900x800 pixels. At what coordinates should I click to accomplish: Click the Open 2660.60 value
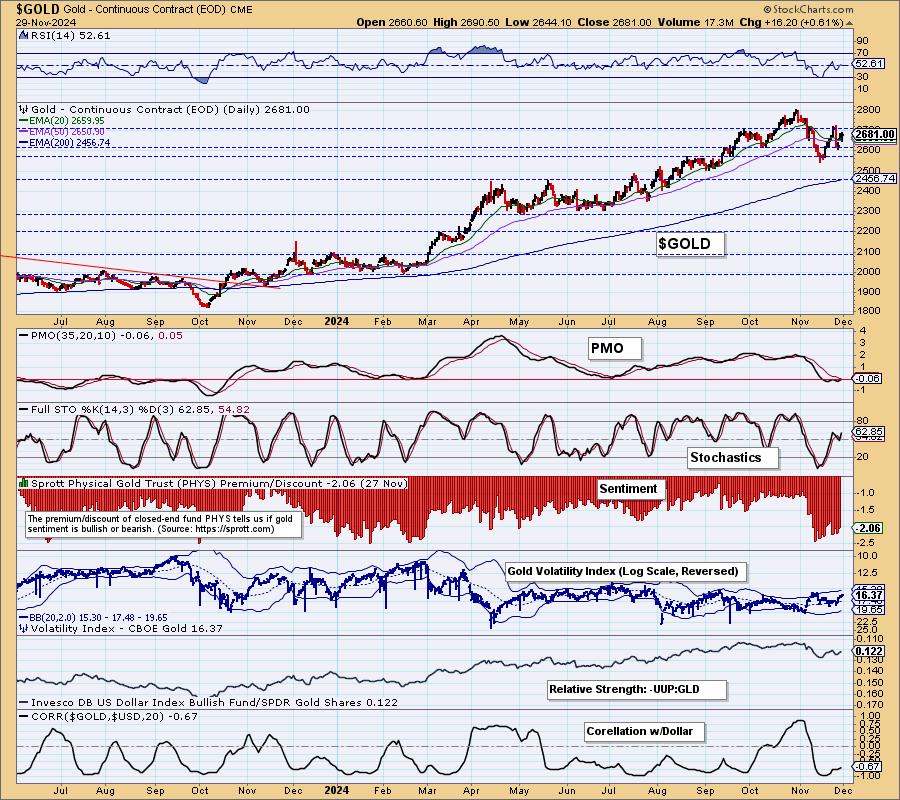click(391, 22)
